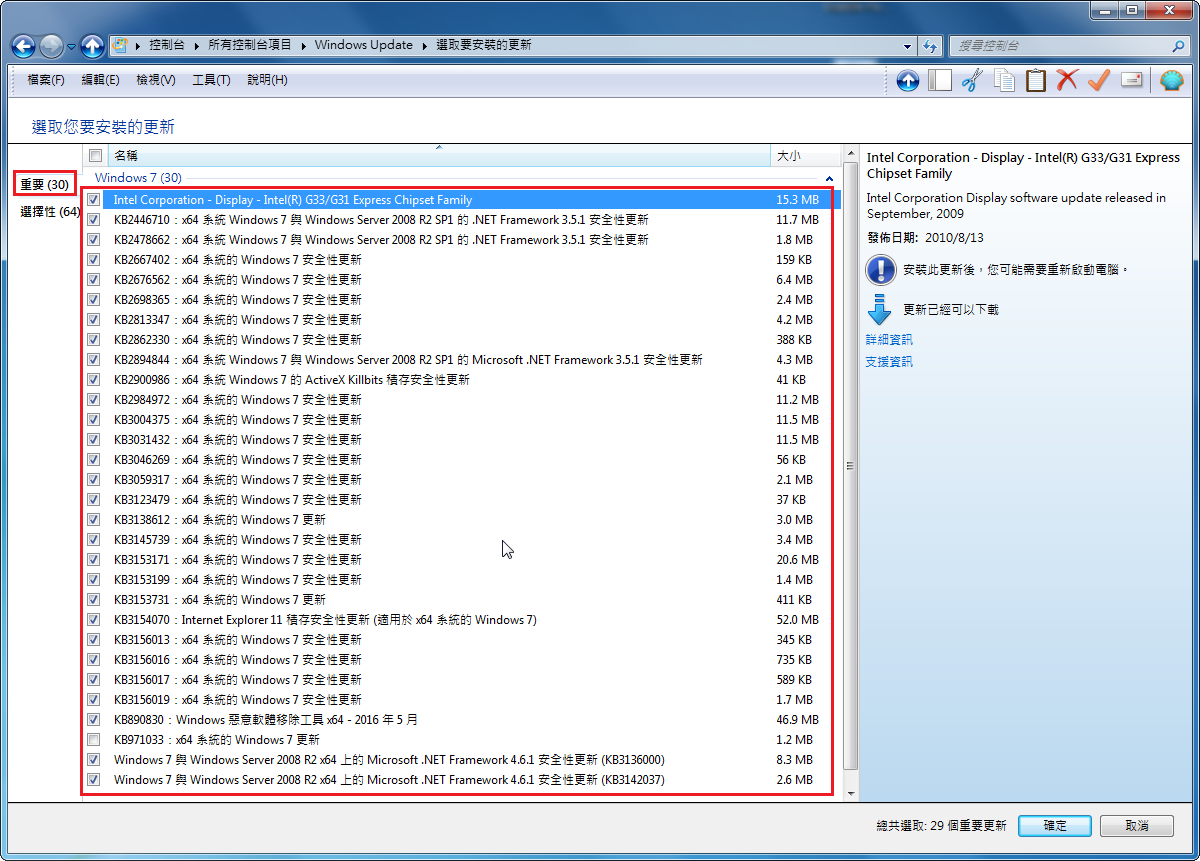Select the KB3153731 update row
The width and height of the screenshot is (1200, 861).
pyautogui.click(x=462, y=600)
